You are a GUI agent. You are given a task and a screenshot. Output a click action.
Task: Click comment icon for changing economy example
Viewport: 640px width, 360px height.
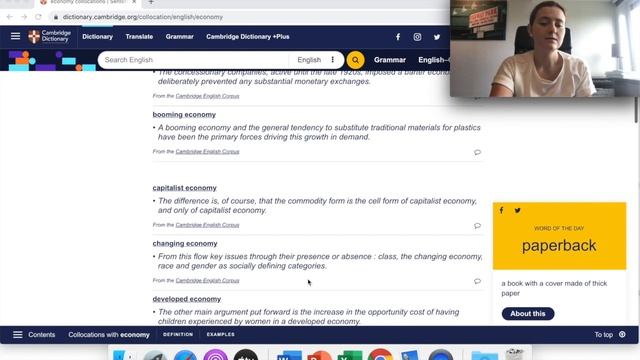477,281
